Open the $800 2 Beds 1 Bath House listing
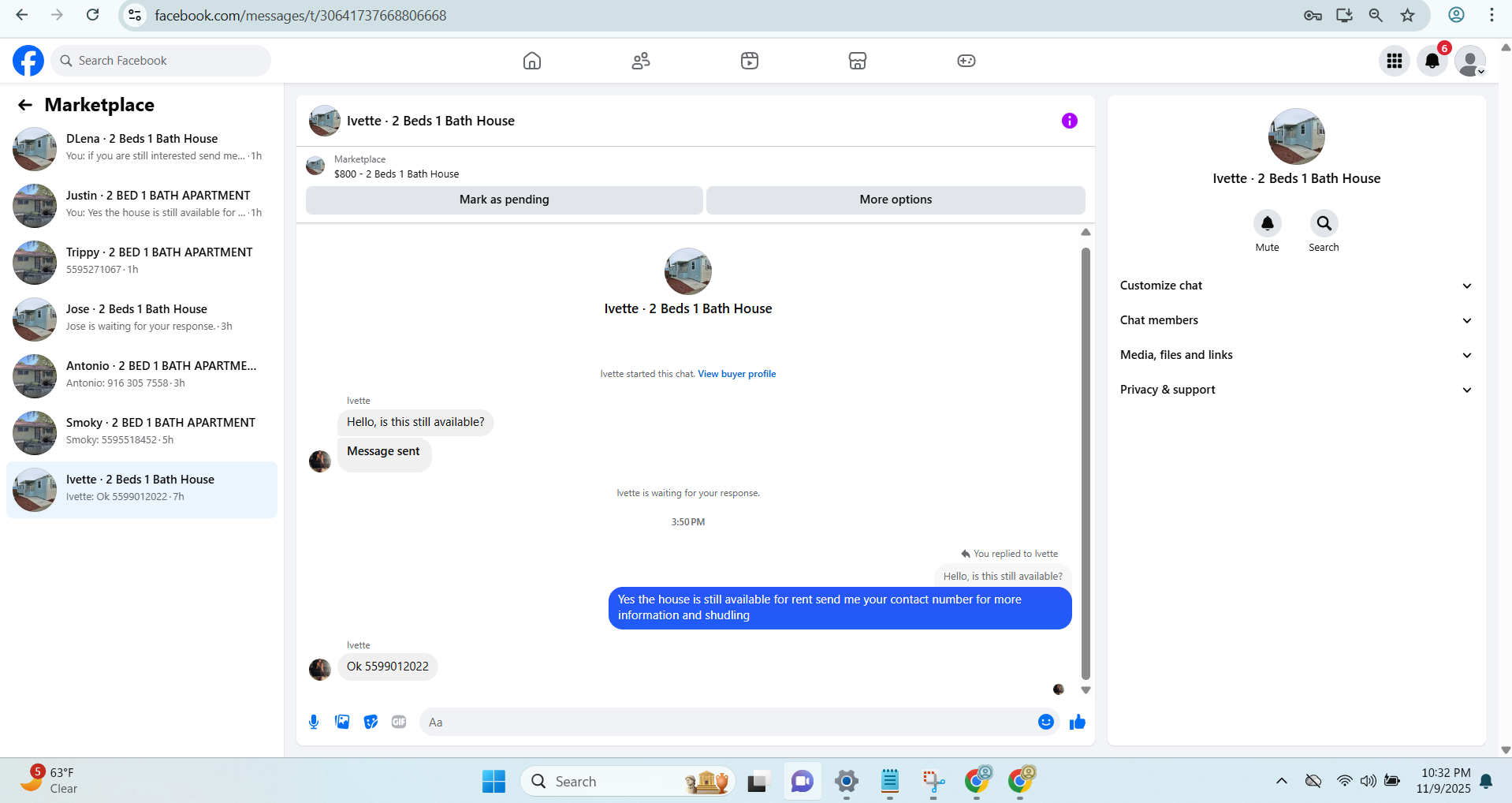 pos(397,174)
